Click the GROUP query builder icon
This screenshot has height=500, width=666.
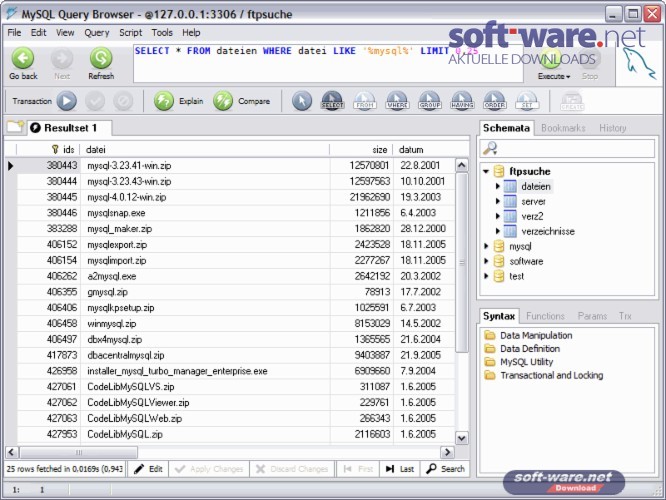pyautogui.click(x=430, y=101)
